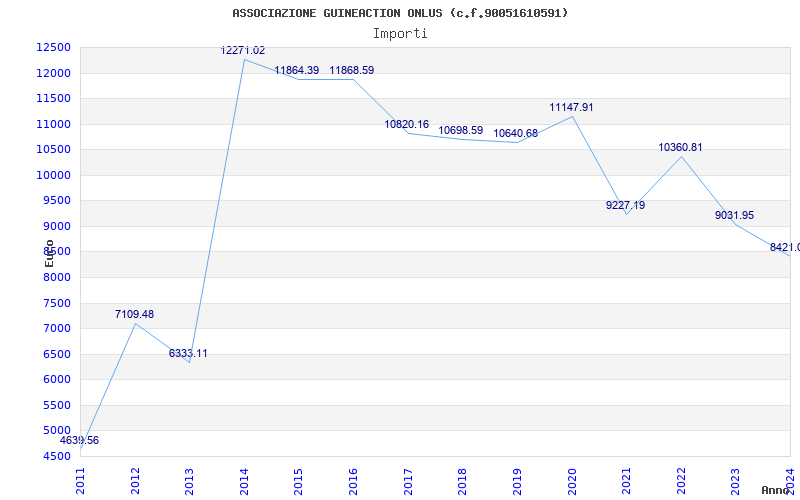
Task: Click y-axis tick 5500
Action: 56,405
